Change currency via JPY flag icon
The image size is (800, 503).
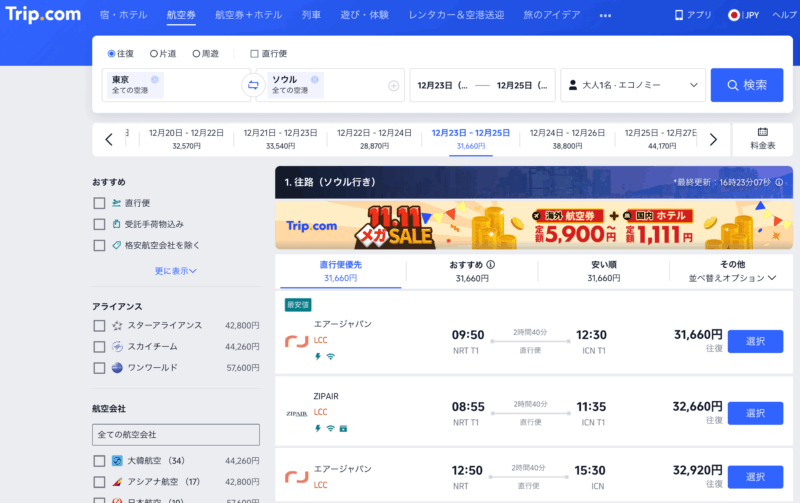(734, 15)
